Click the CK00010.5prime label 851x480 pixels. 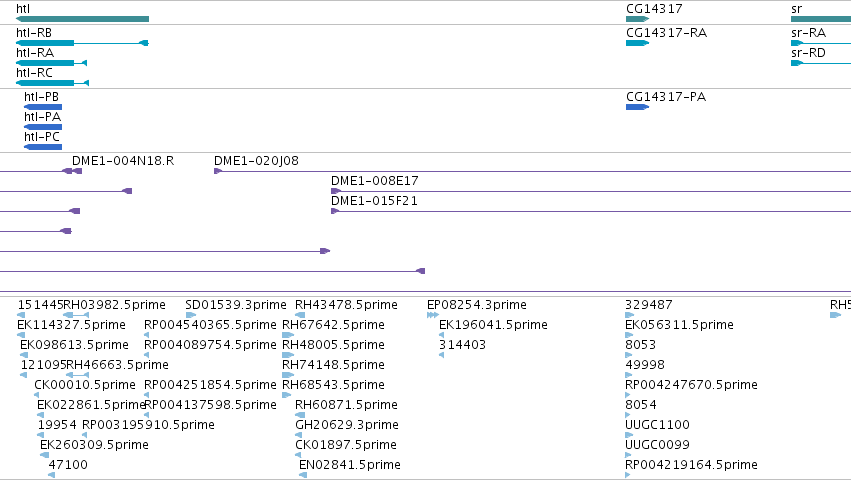tap(85, 385)
